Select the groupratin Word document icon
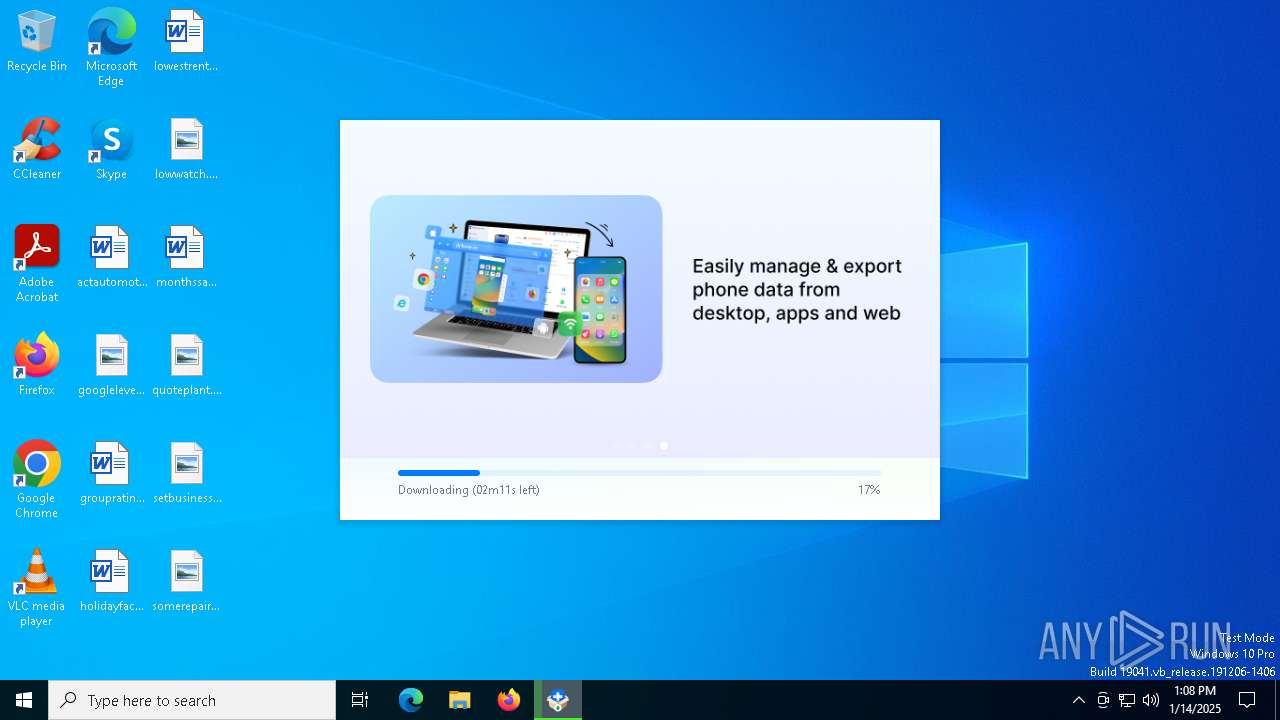Screen dimensions: 1280x720 click(111, 473)
